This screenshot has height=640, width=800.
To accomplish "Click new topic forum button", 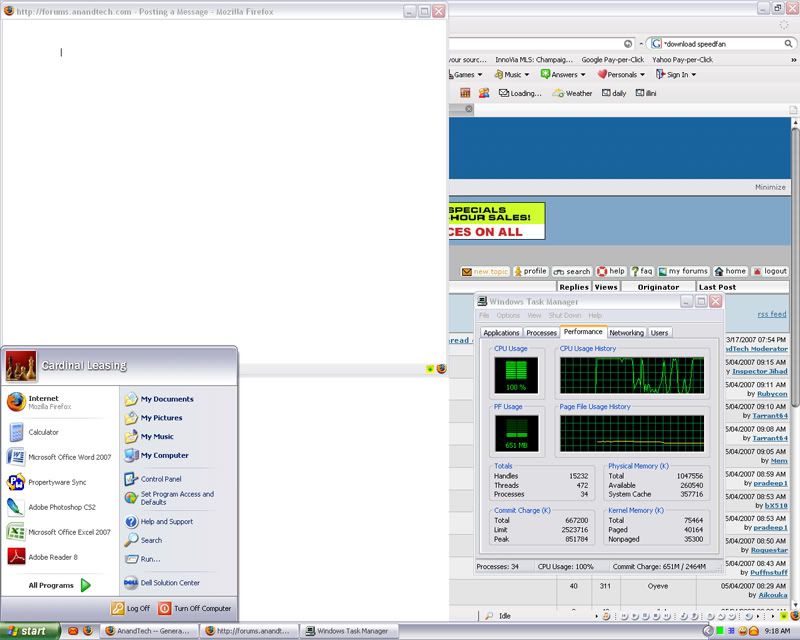I will (x=485, y=272).
